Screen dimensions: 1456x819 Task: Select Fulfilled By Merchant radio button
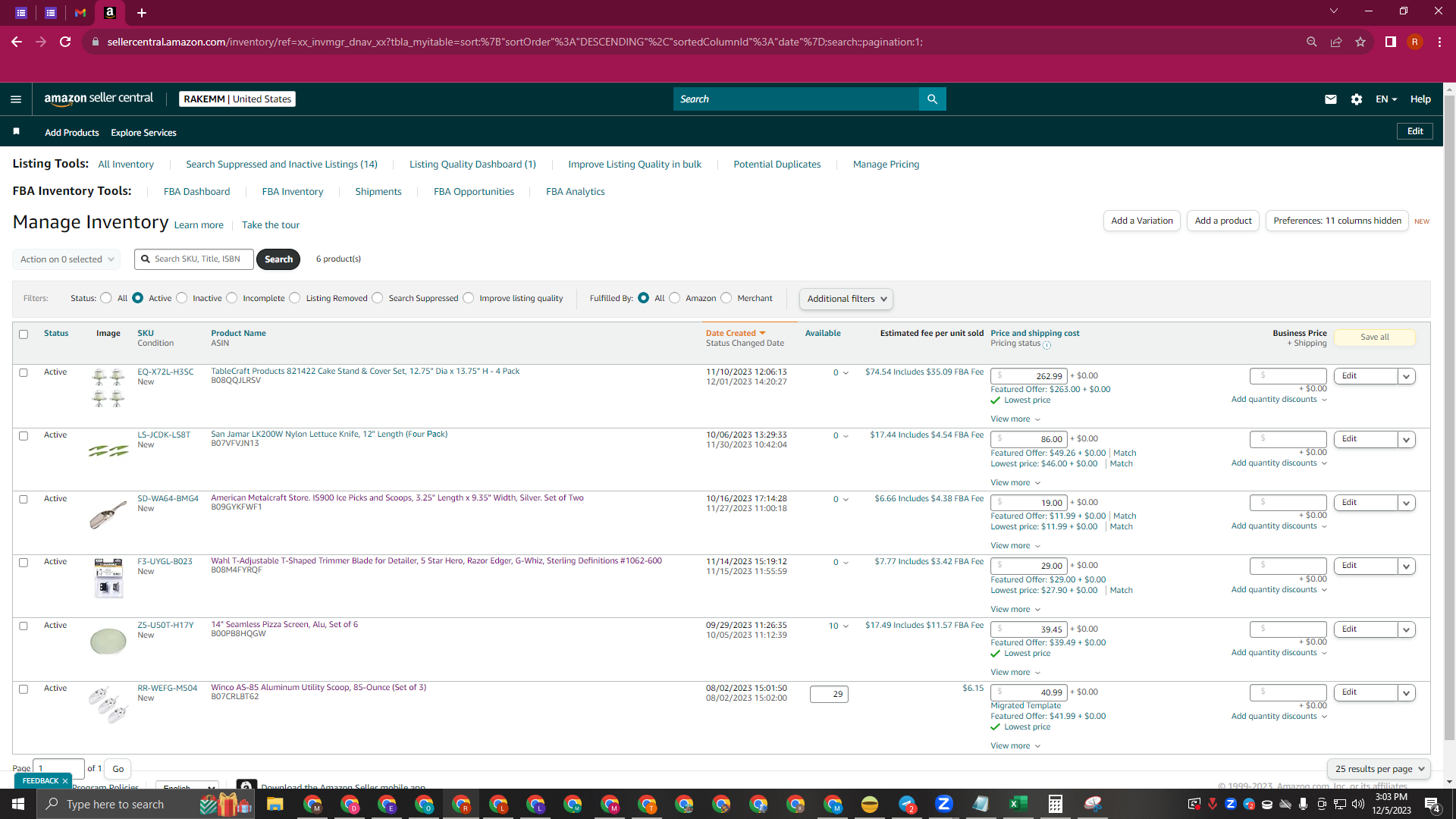coord(726,298)
